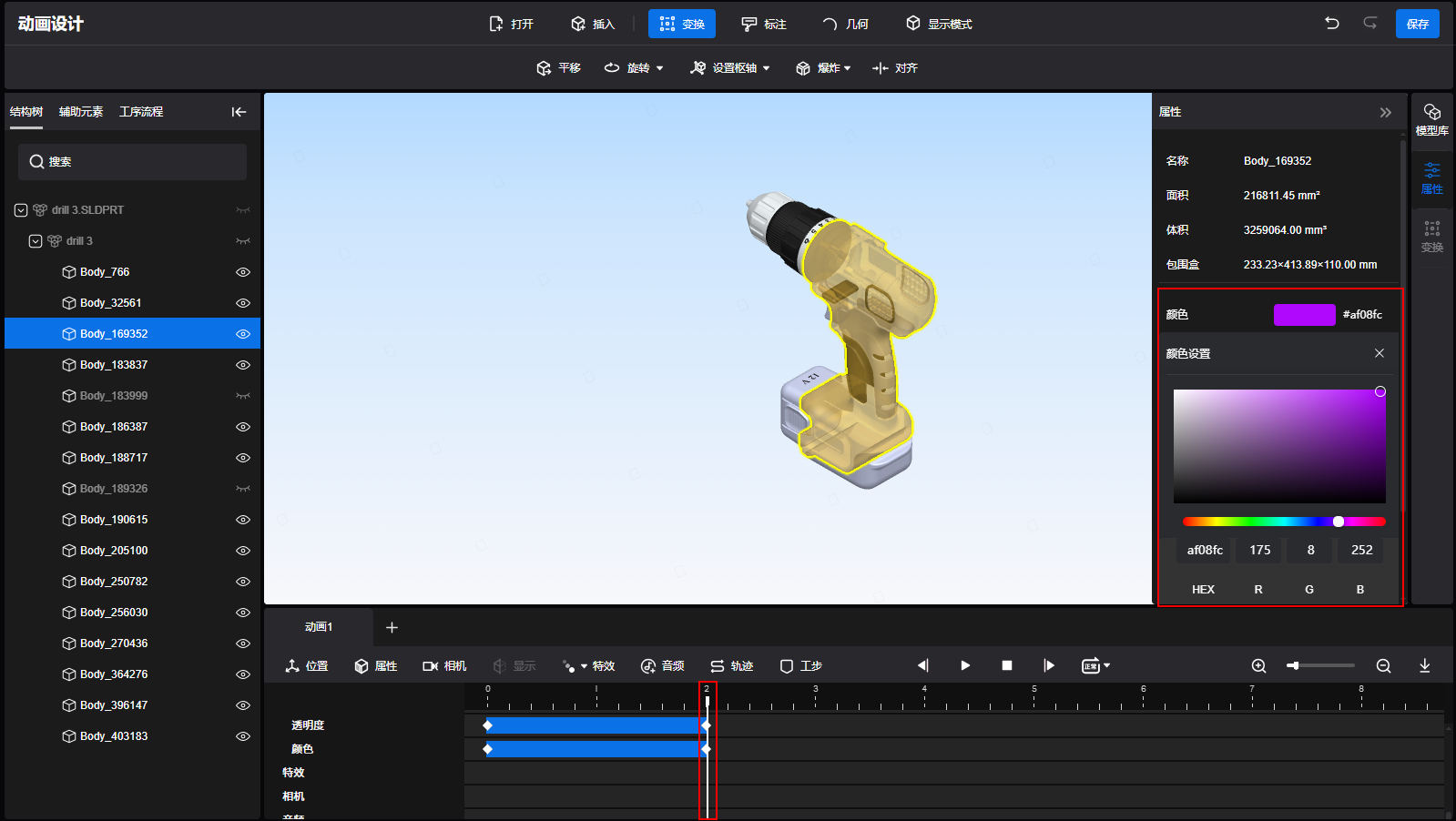Click the R value field 175

coord(1260,550)
